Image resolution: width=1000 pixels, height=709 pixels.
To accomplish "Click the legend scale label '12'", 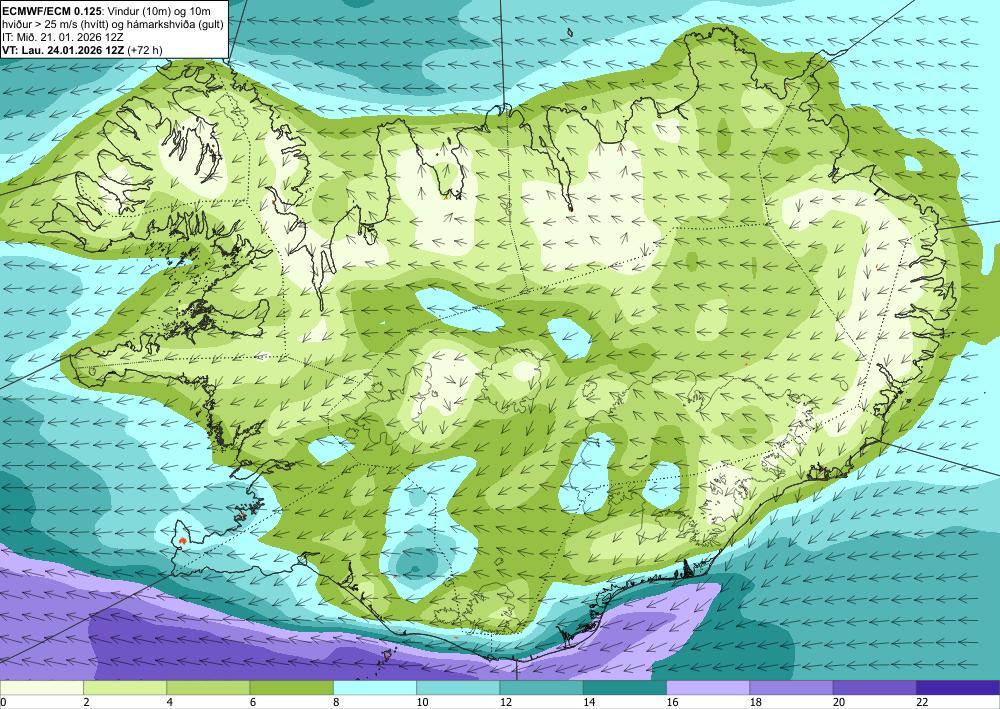I will (506, 702).
